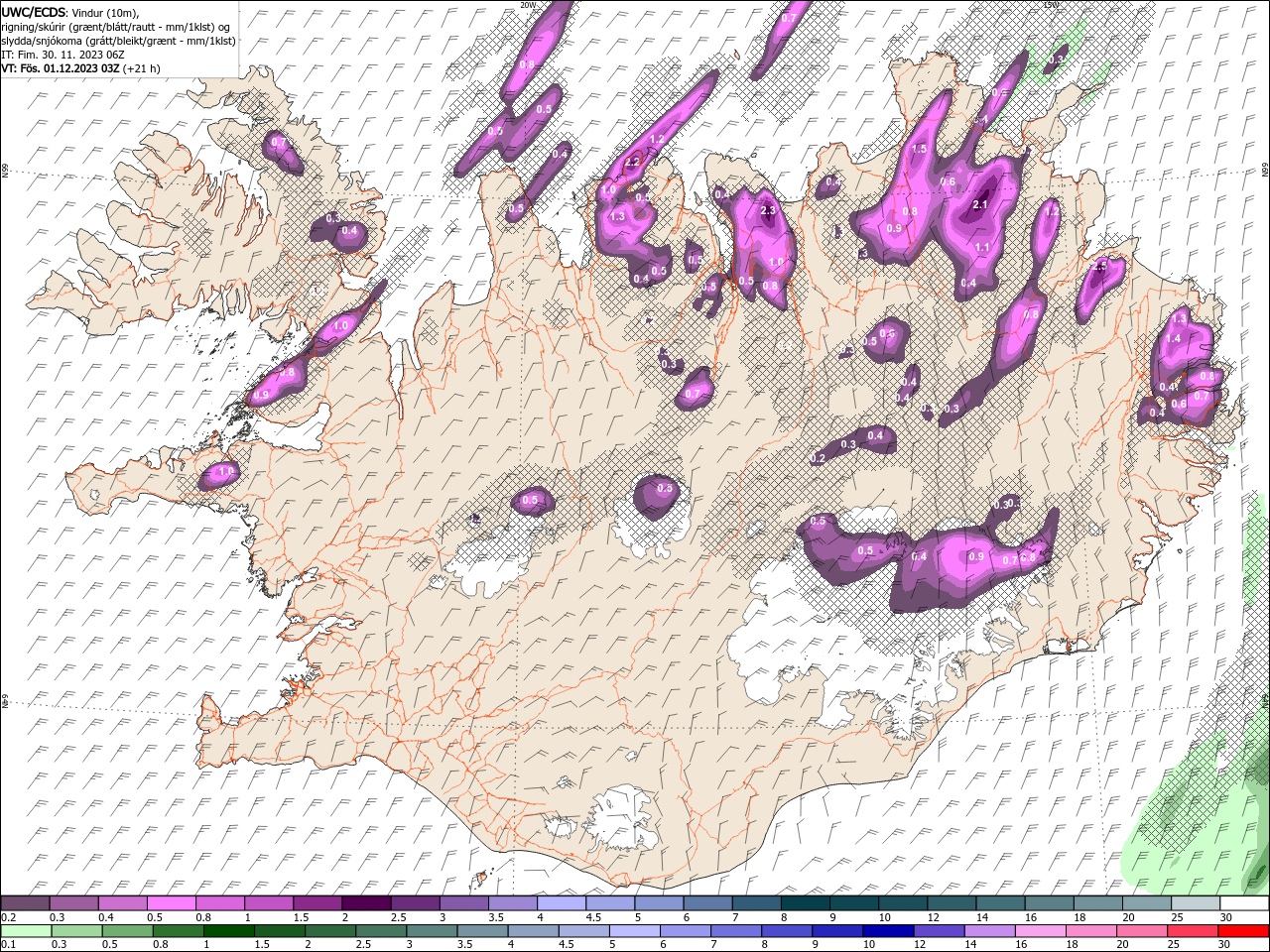Pick the dark blue 10 swatch in bottom legend
1270x952 pixels.
[889, 931]
